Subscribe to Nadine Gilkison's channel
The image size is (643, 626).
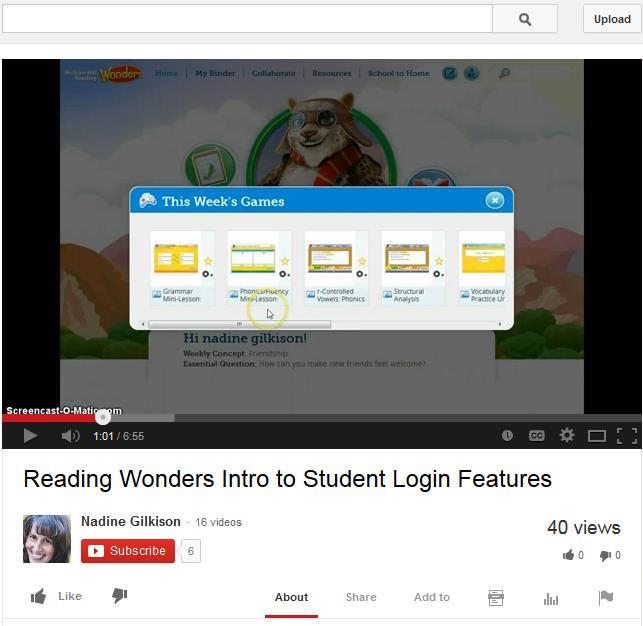(x=128, y=551)
